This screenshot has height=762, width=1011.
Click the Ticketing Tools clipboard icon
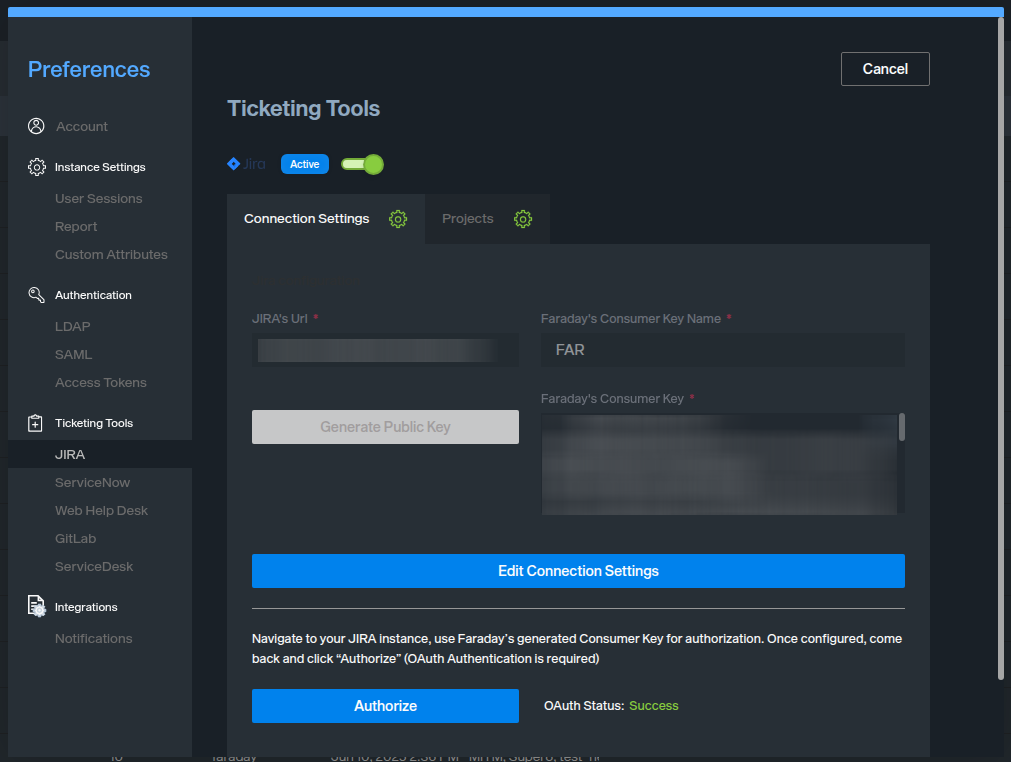(36, 423)
